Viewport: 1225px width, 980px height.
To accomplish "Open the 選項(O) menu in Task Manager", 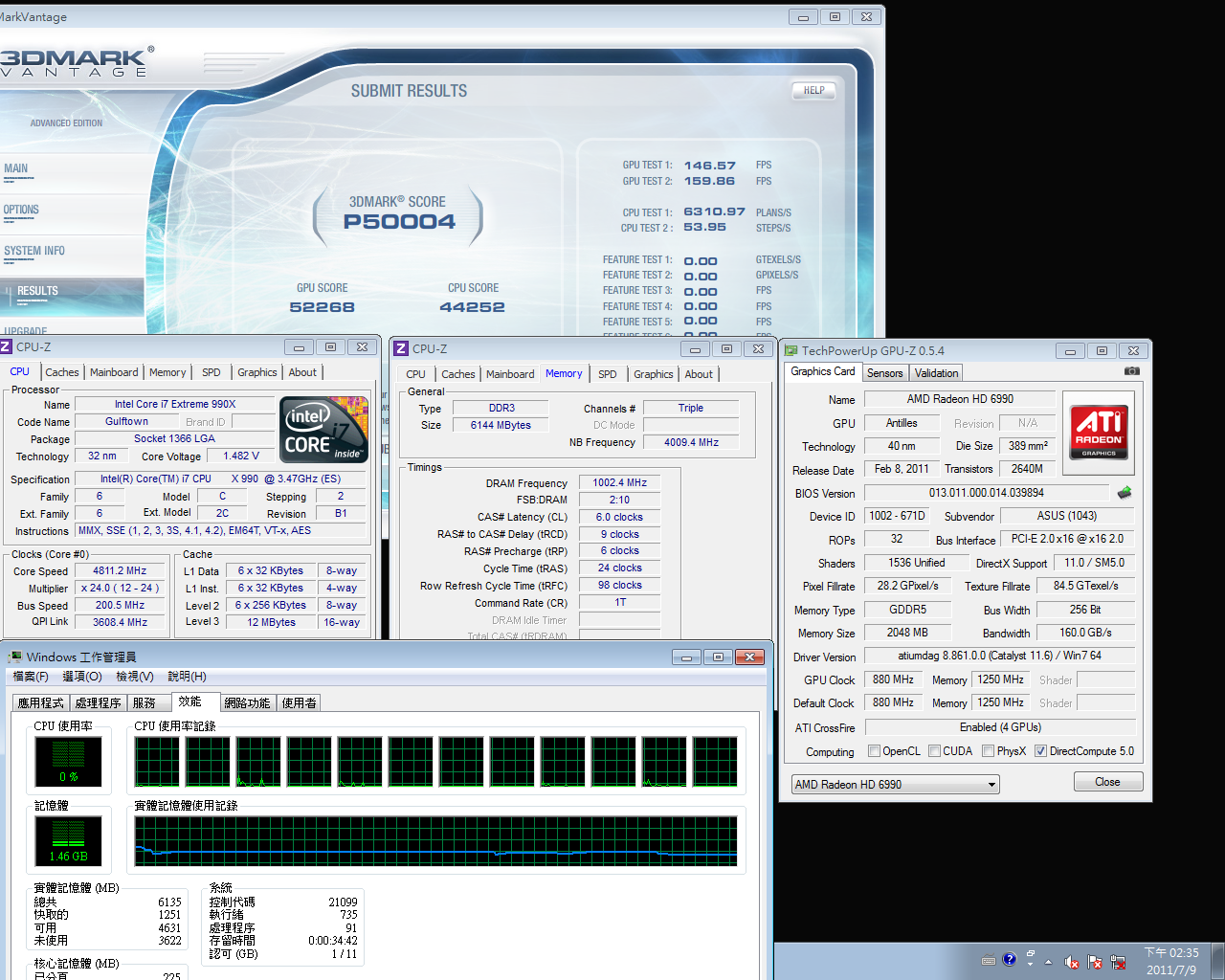I will click(82, 677).
